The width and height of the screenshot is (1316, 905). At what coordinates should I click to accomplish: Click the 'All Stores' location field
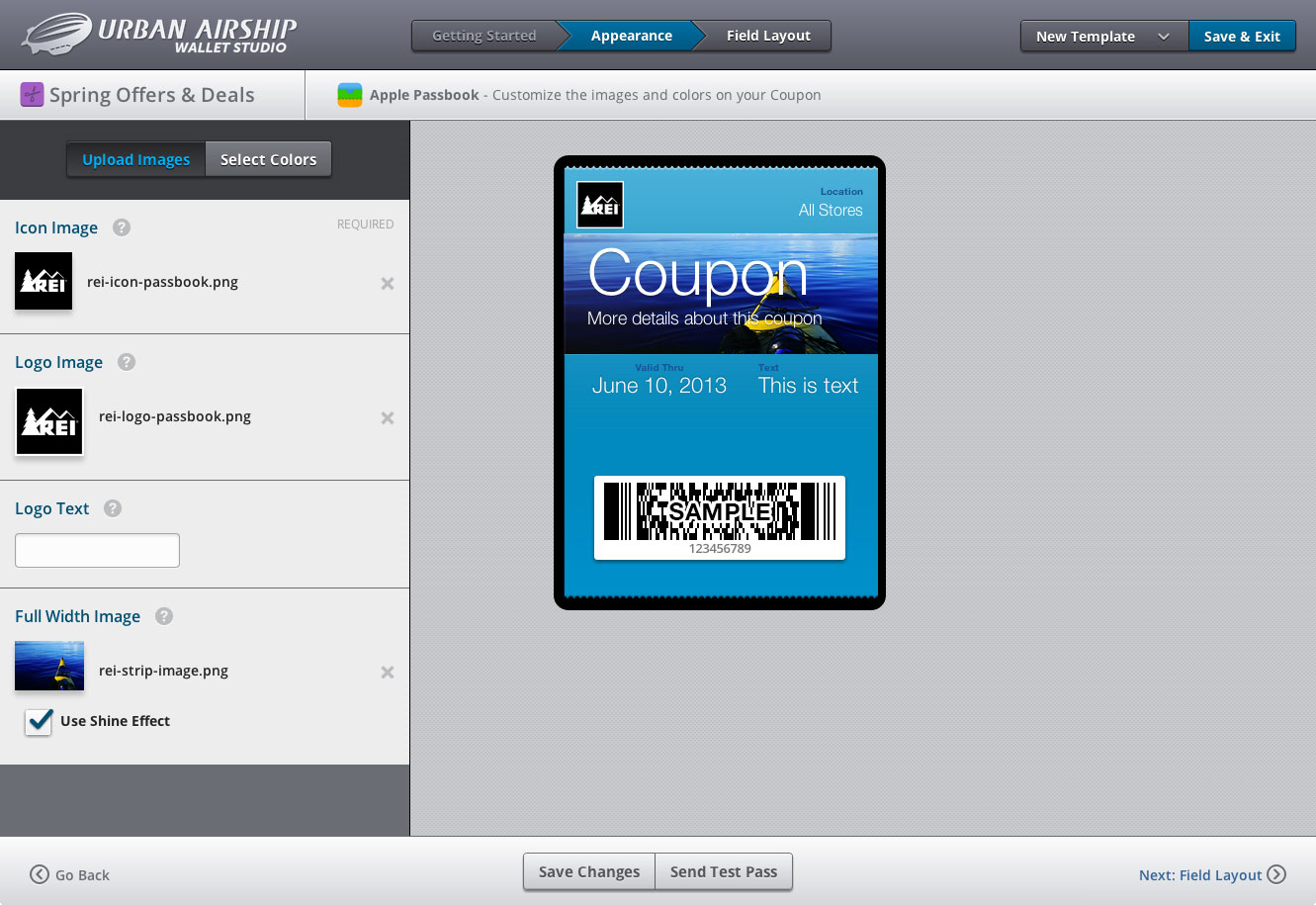[831, 210]
